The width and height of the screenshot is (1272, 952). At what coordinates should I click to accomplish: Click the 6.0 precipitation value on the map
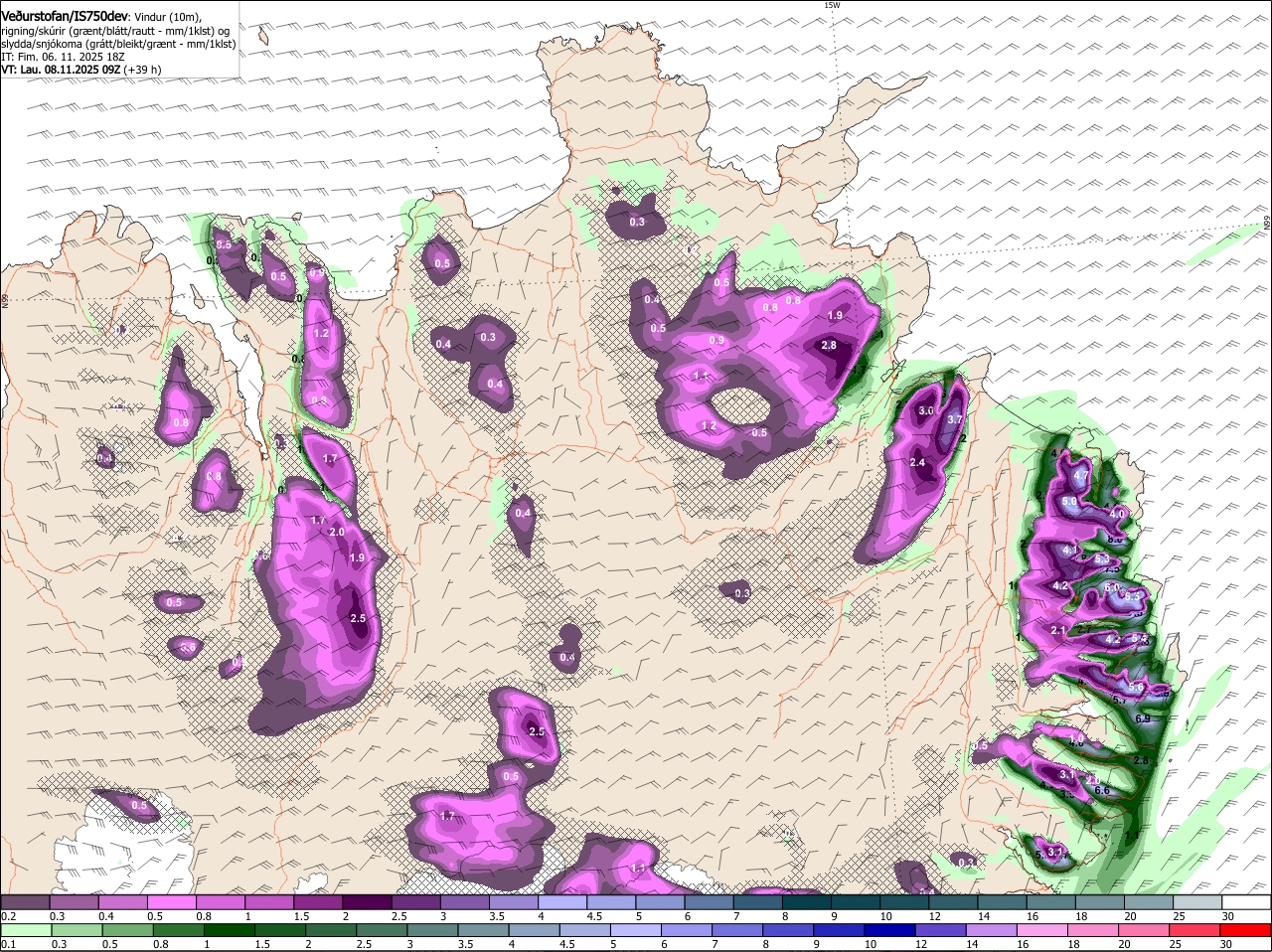(1111, 587)
